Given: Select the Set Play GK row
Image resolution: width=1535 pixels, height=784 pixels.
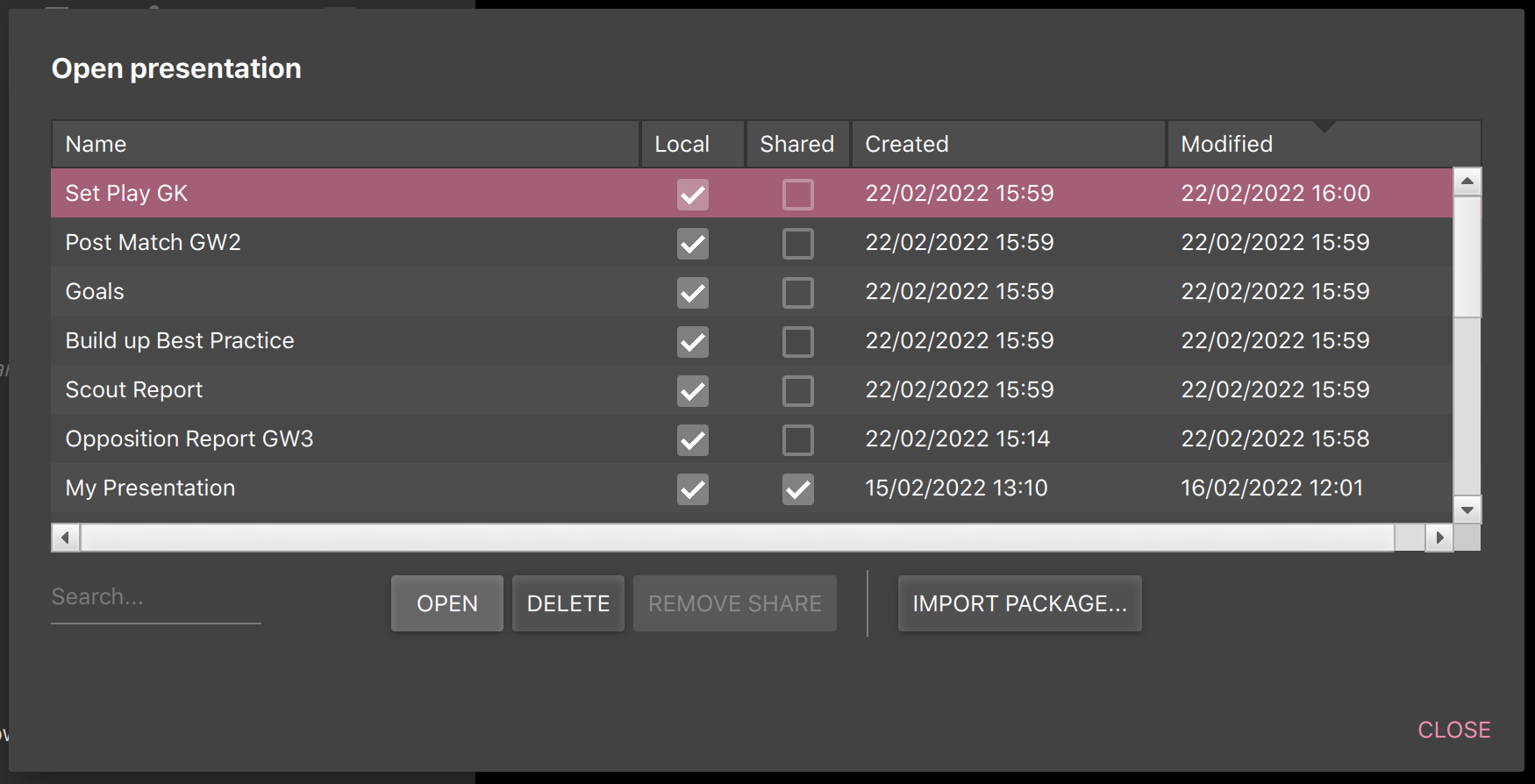Looking at the screenshot, I should pos(752,193).
